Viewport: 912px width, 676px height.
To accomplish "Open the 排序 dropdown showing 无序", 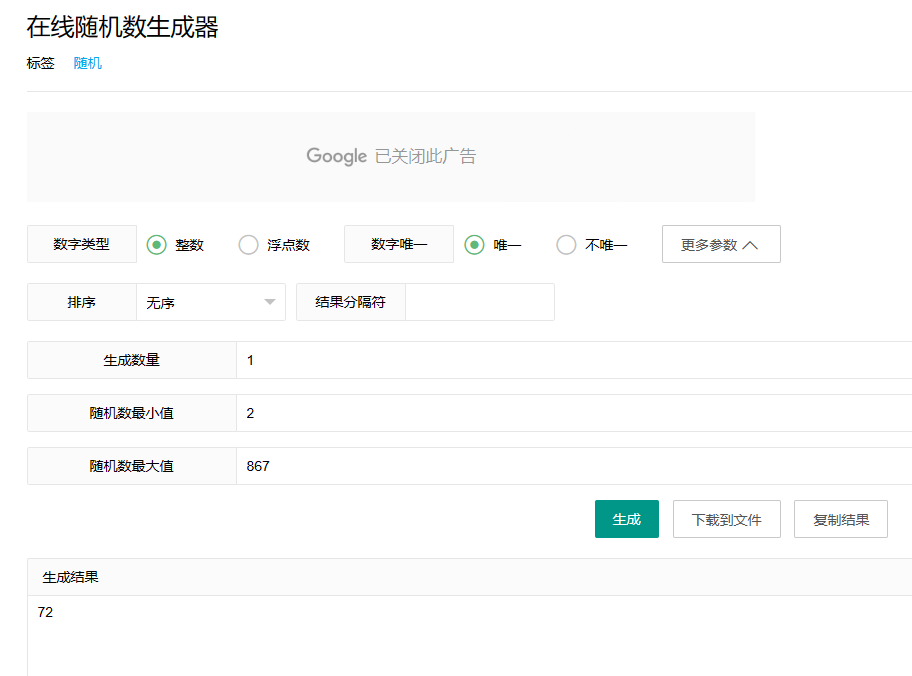I will pos(210,302).
